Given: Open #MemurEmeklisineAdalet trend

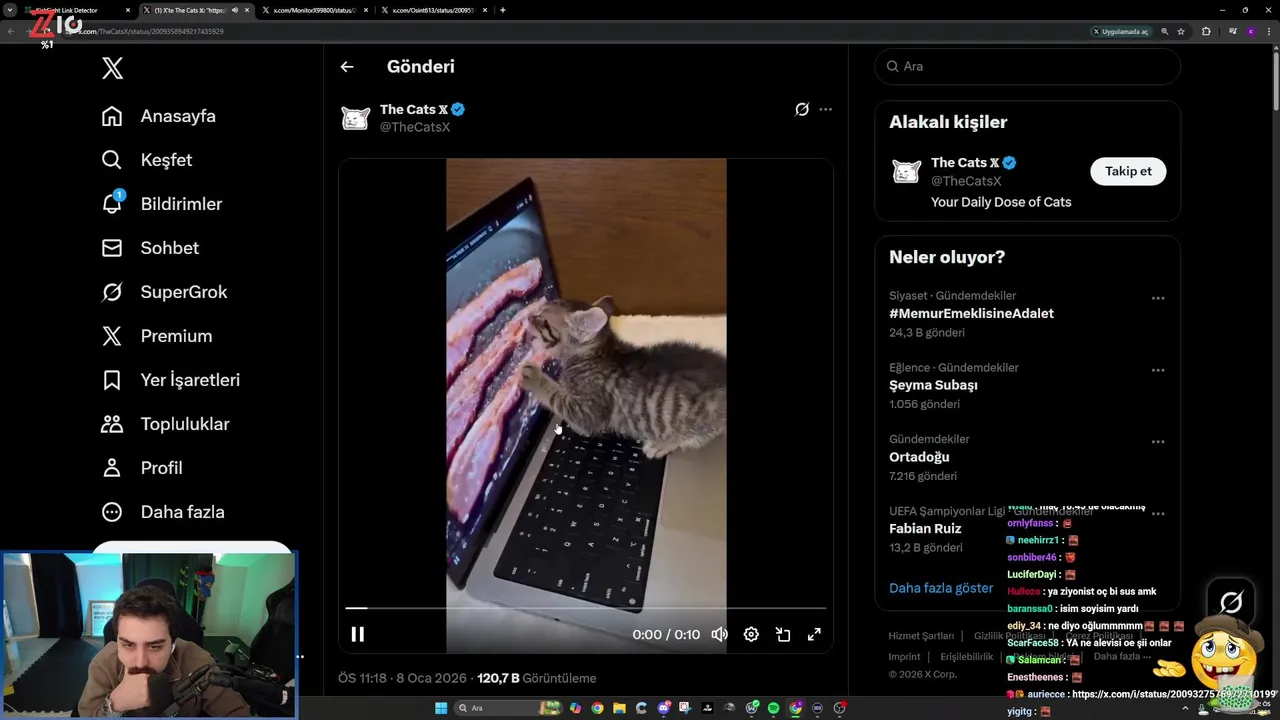Looking at the screenshot, I should (x=971, y=313).
